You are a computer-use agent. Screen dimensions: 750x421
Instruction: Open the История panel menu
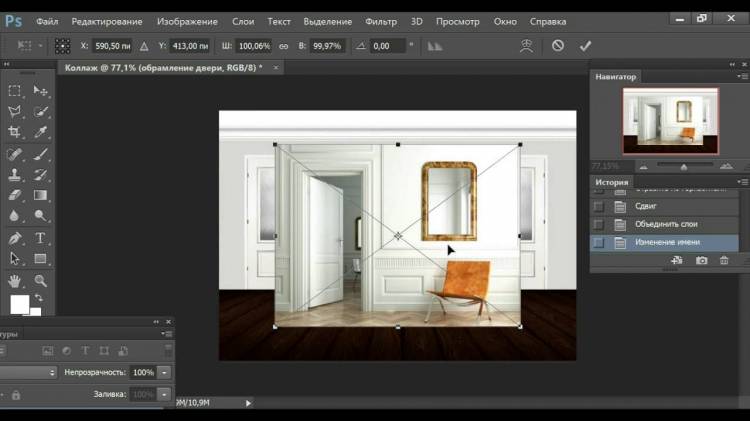click(x=742, y=182)
